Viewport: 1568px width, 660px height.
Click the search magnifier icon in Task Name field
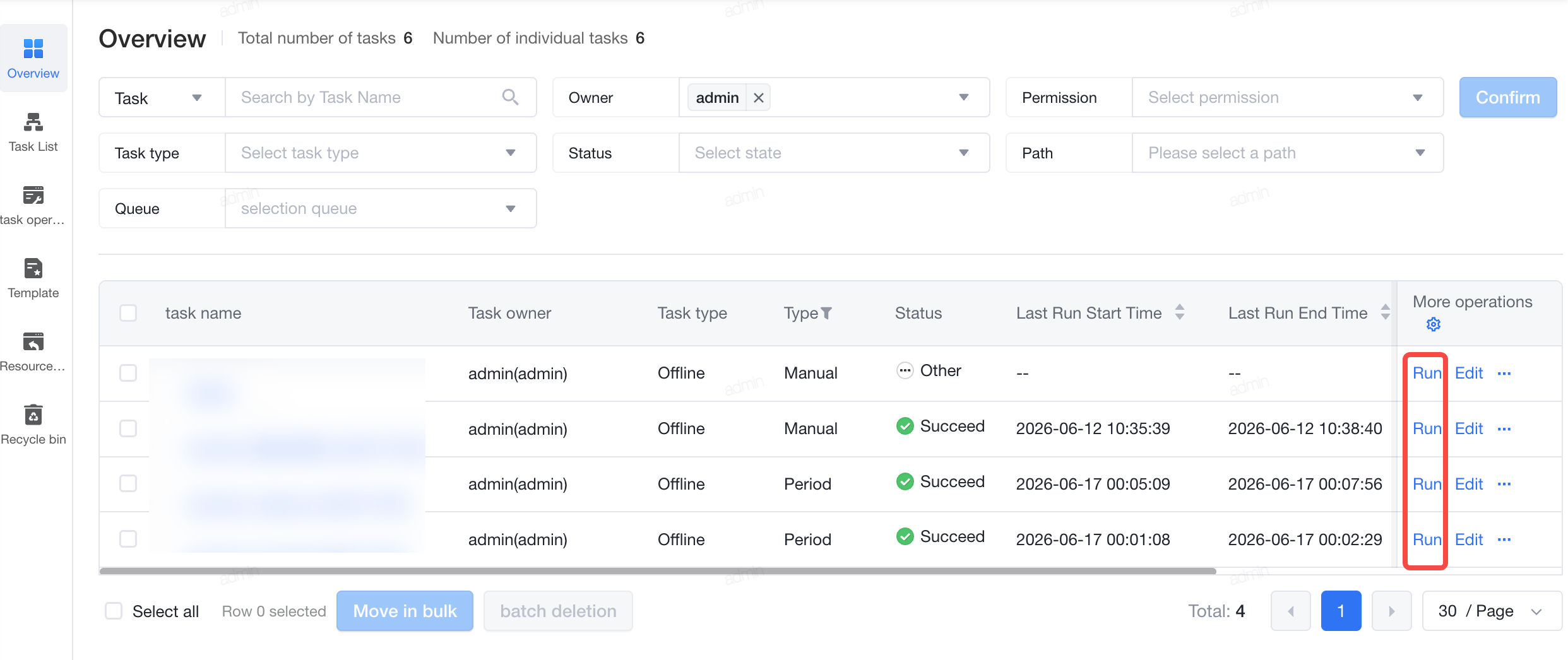(510, 97)
